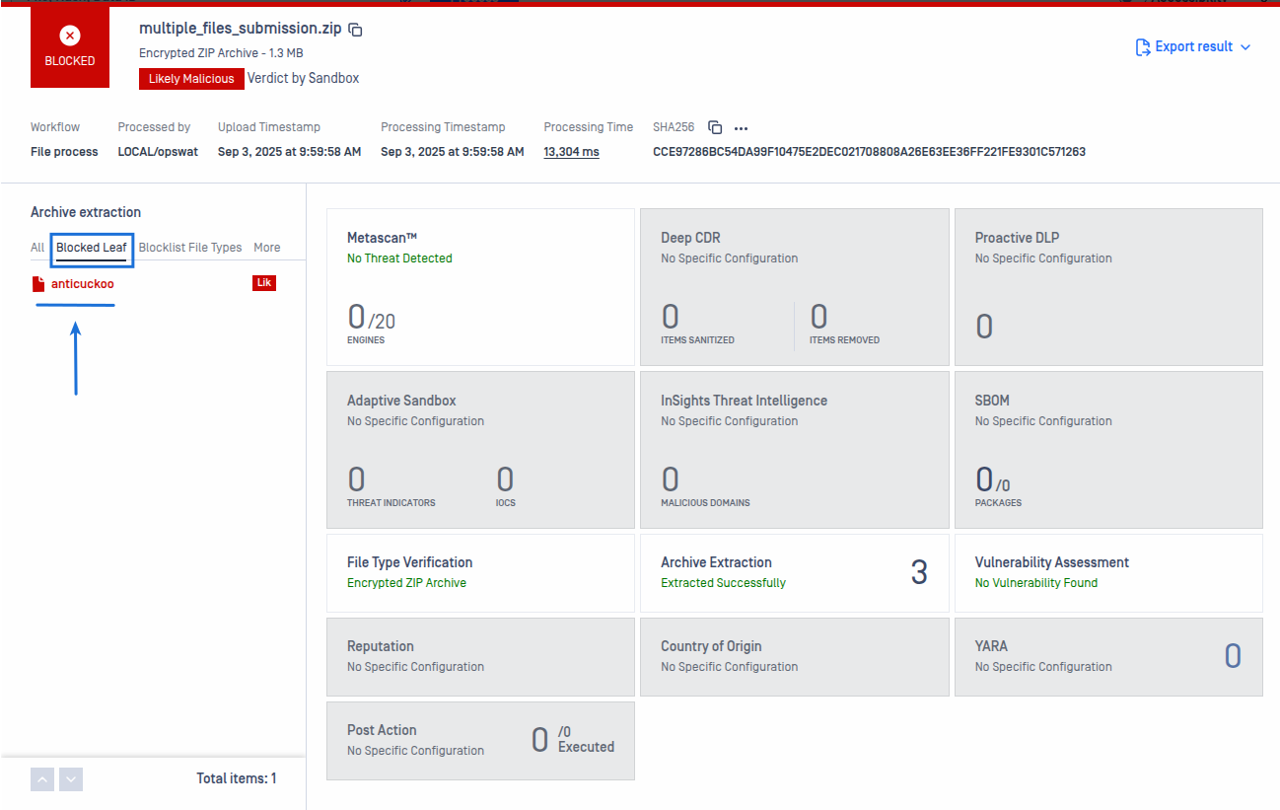Open the More filter dropdown

pos(266,247)
